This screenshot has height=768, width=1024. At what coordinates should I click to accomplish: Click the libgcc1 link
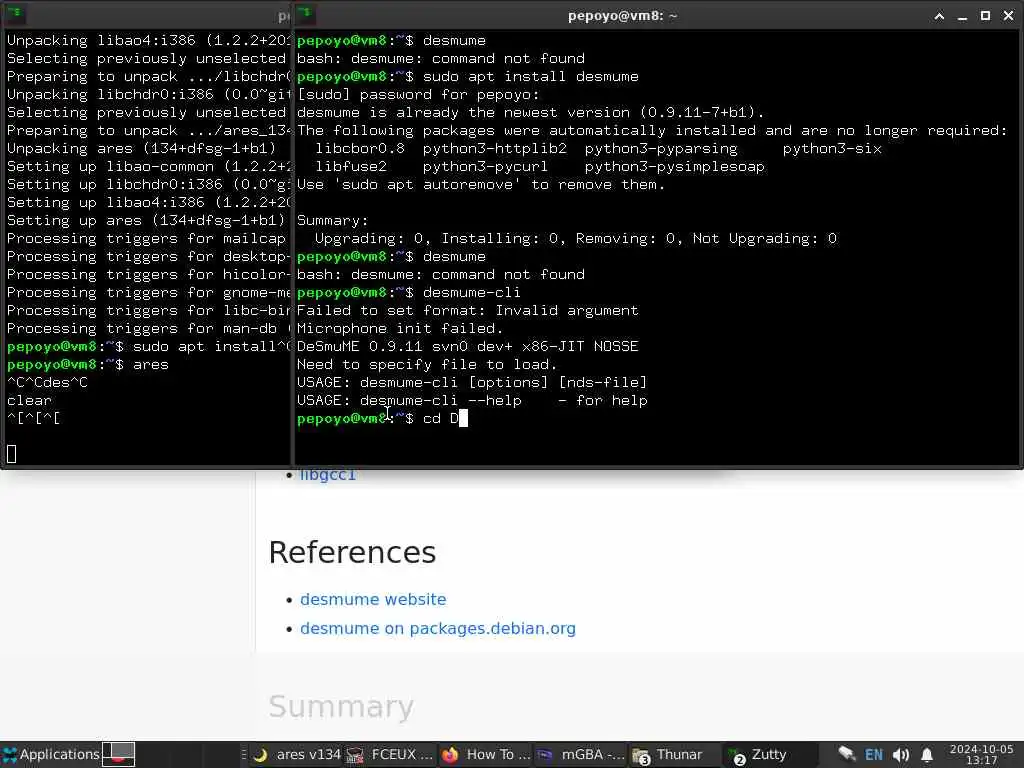point(328,475)
